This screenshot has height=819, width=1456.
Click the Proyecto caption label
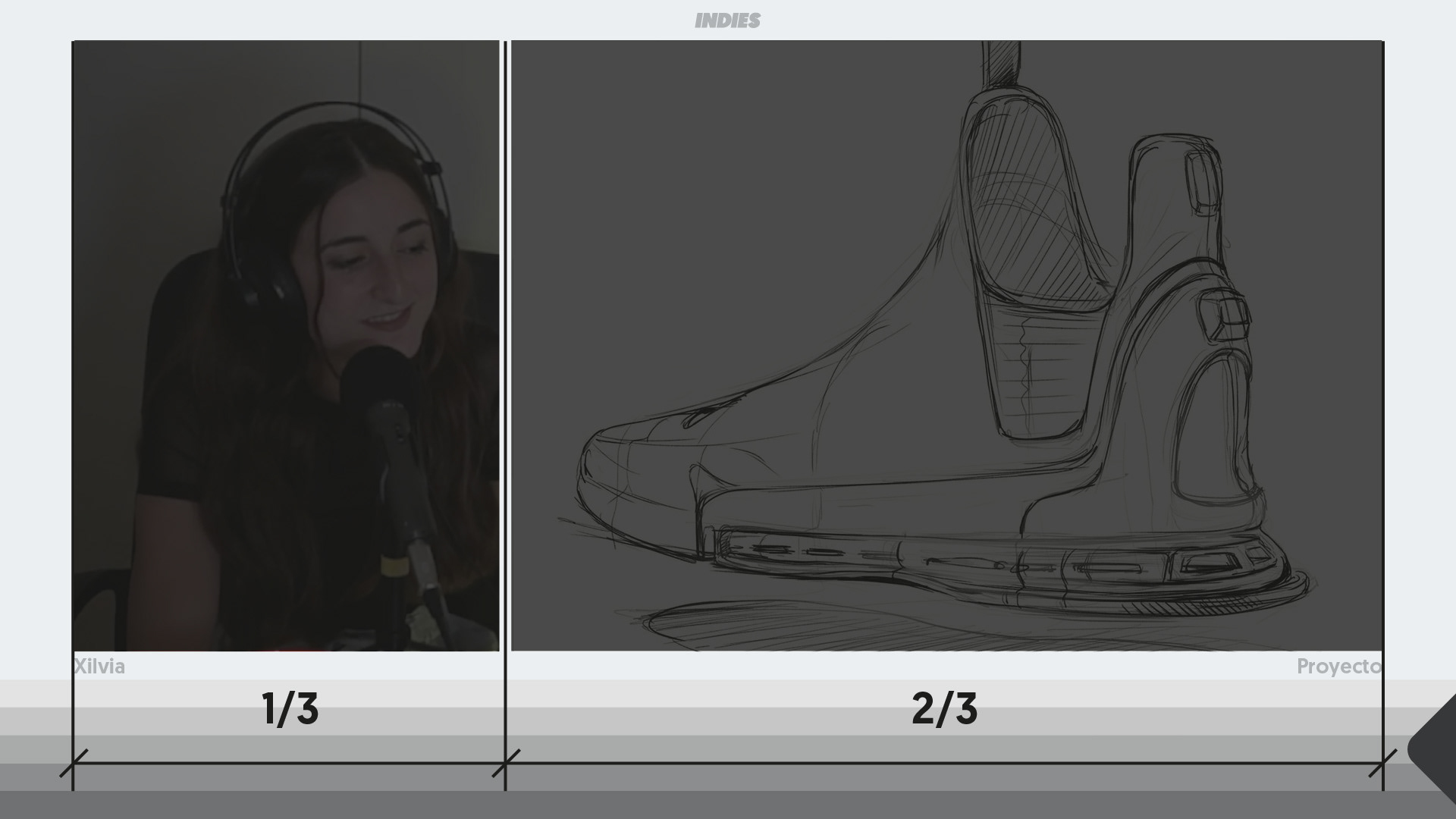(1338, 667)
